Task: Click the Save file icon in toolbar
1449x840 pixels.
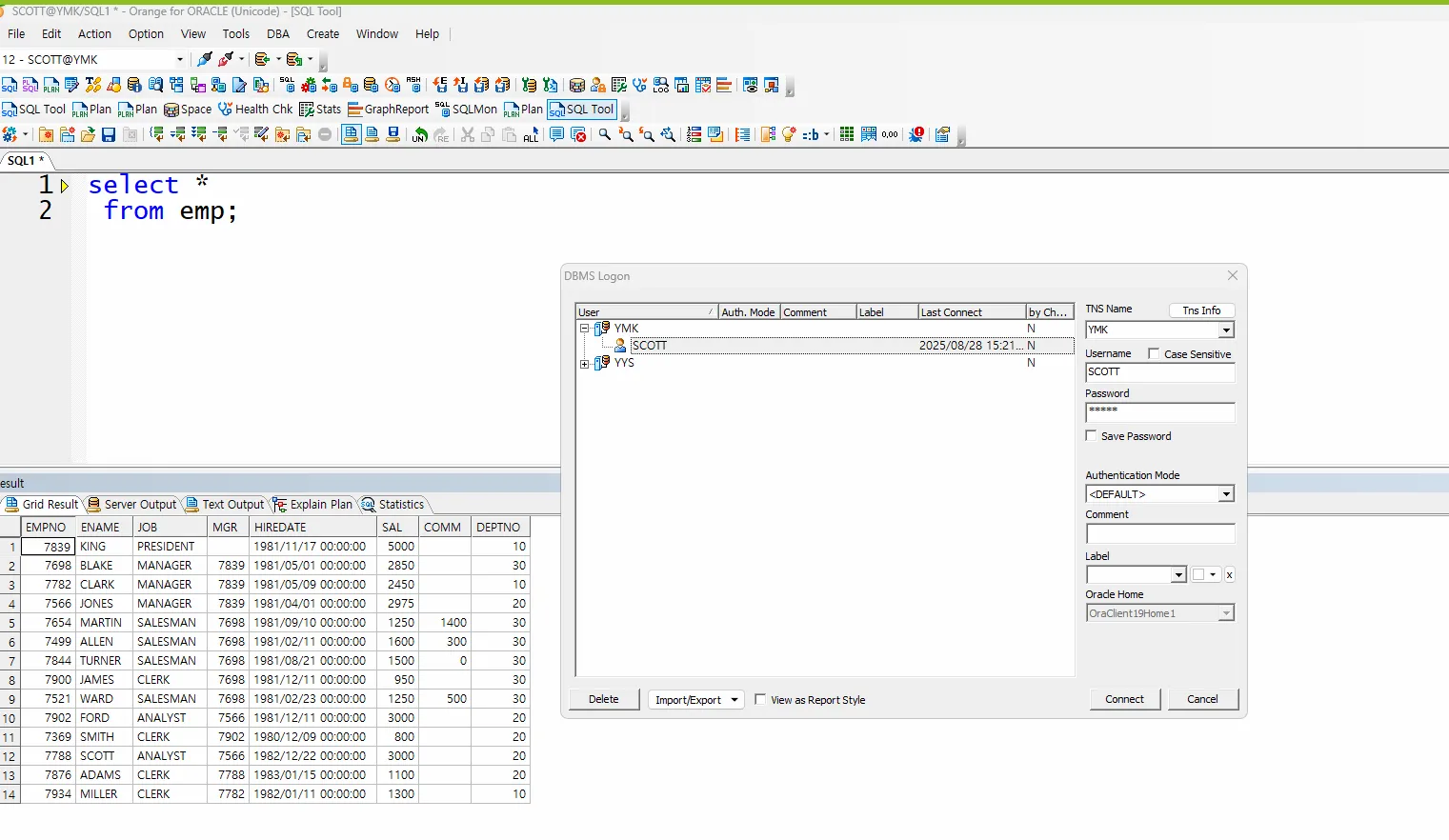Action: click(109, 135)
